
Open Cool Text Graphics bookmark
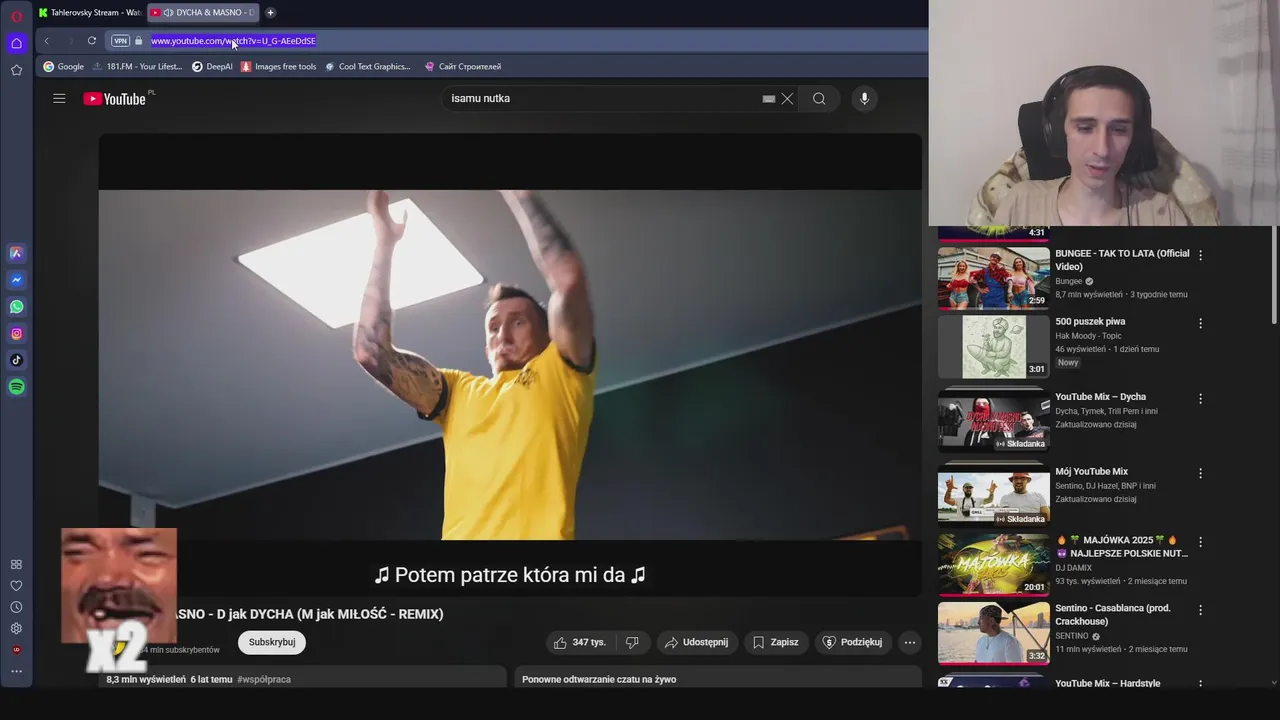pyautogui.click(x=368, y=67)
